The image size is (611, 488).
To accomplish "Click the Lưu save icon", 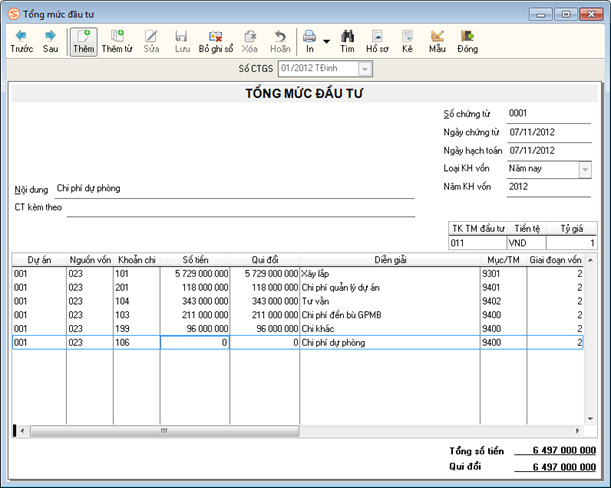I will (182, 42).
